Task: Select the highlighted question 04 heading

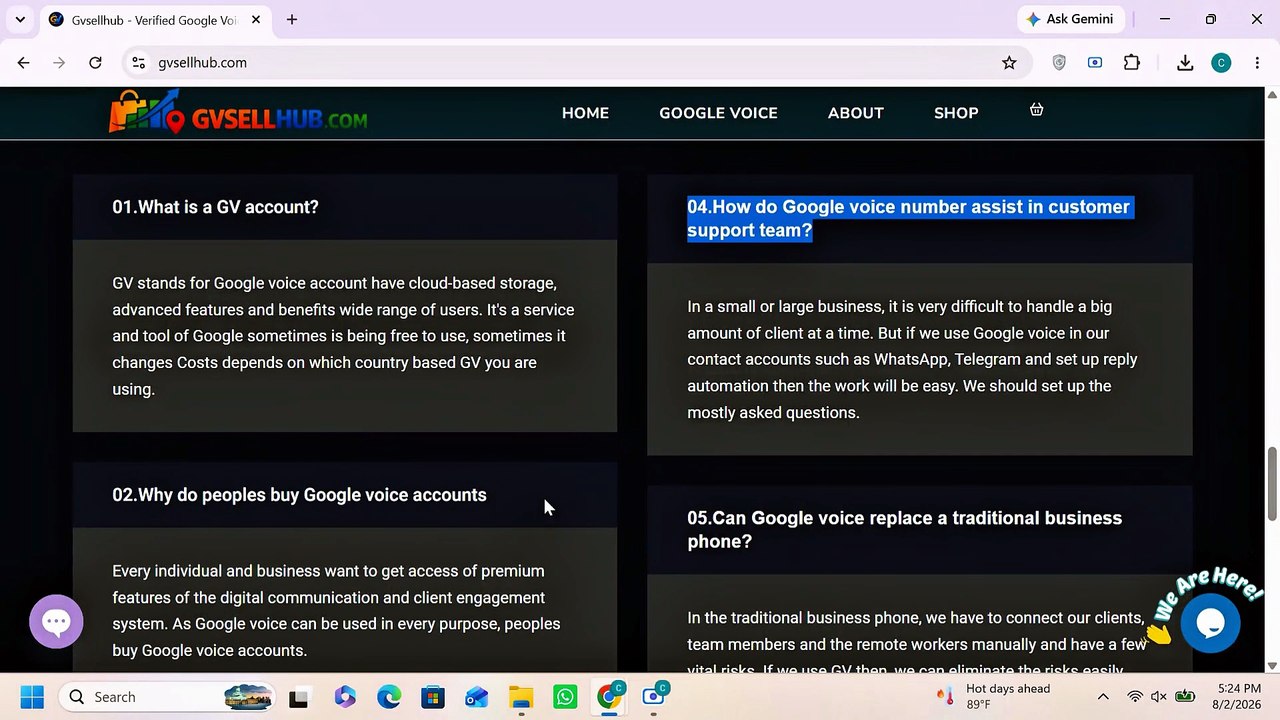Action: click(909, 218)
